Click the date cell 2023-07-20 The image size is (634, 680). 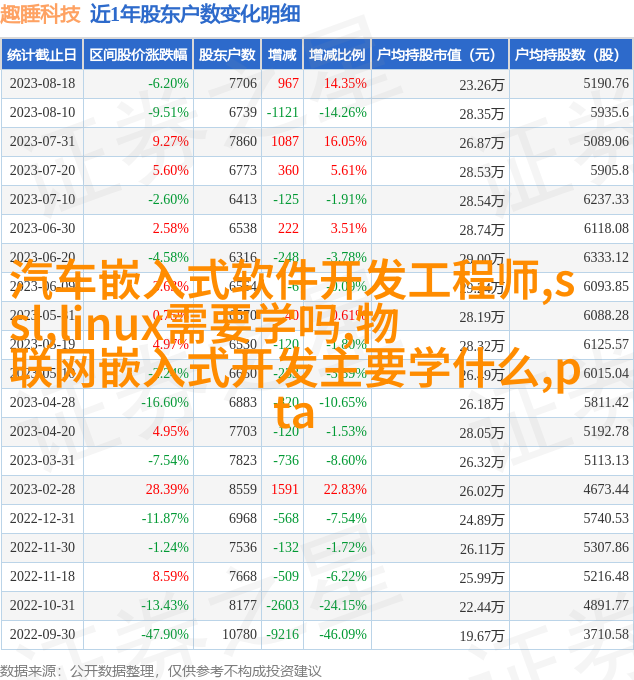pos(42,170)
